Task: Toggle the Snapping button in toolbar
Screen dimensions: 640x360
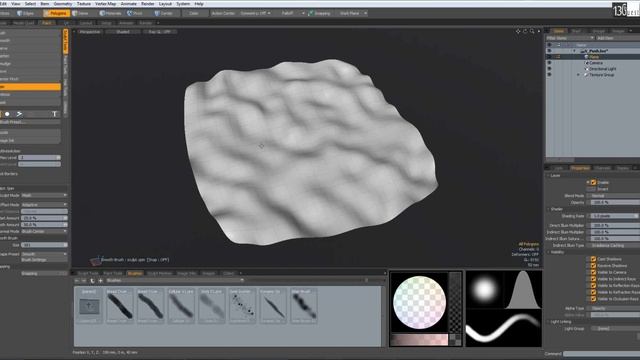Action: tap(320, 13)
